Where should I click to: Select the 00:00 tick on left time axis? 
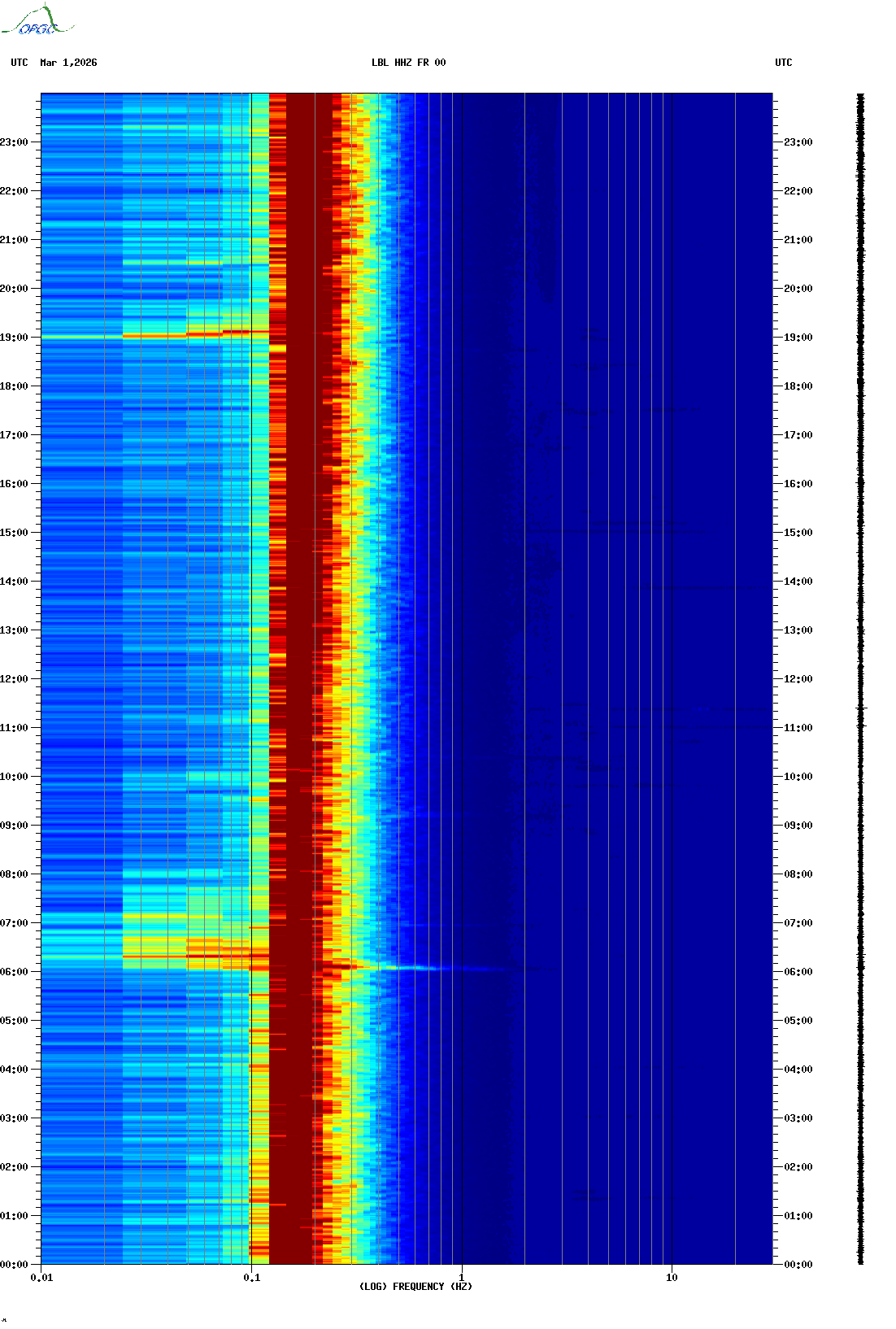click(x=15, y=1265)
